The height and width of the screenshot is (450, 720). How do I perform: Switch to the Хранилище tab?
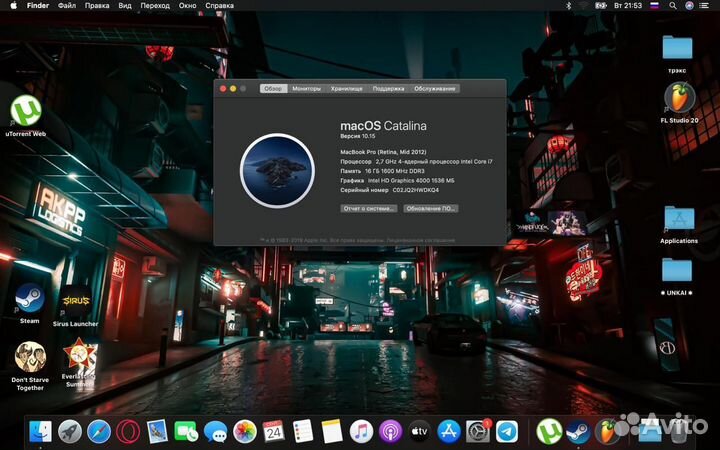(347, 89)
